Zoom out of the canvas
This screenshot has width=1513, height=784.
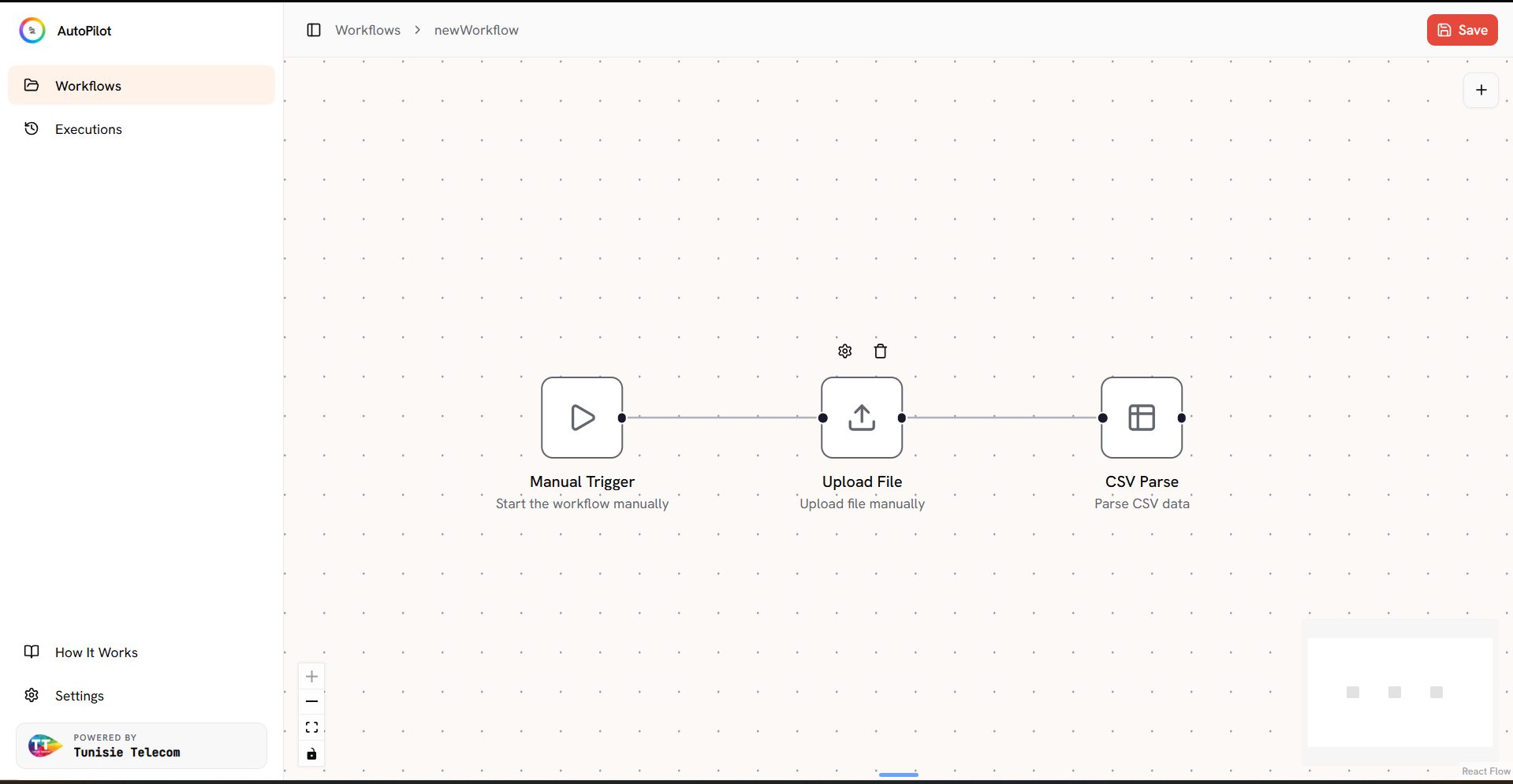311,701
